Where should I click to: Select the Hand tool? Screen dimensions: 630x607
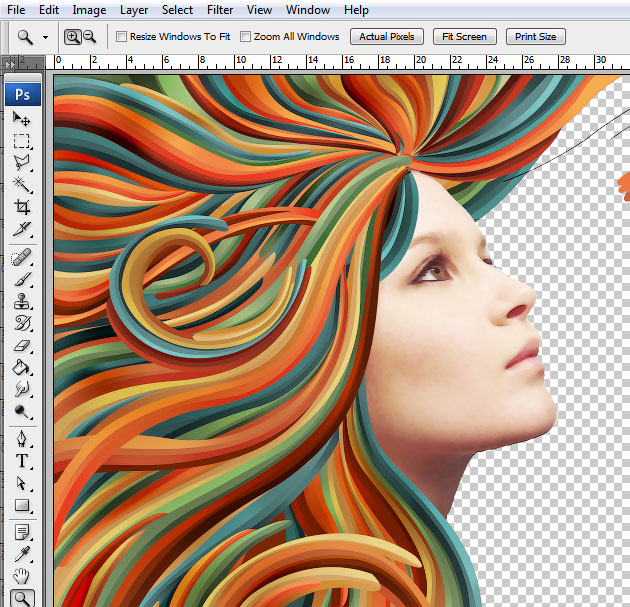[22, 576]
